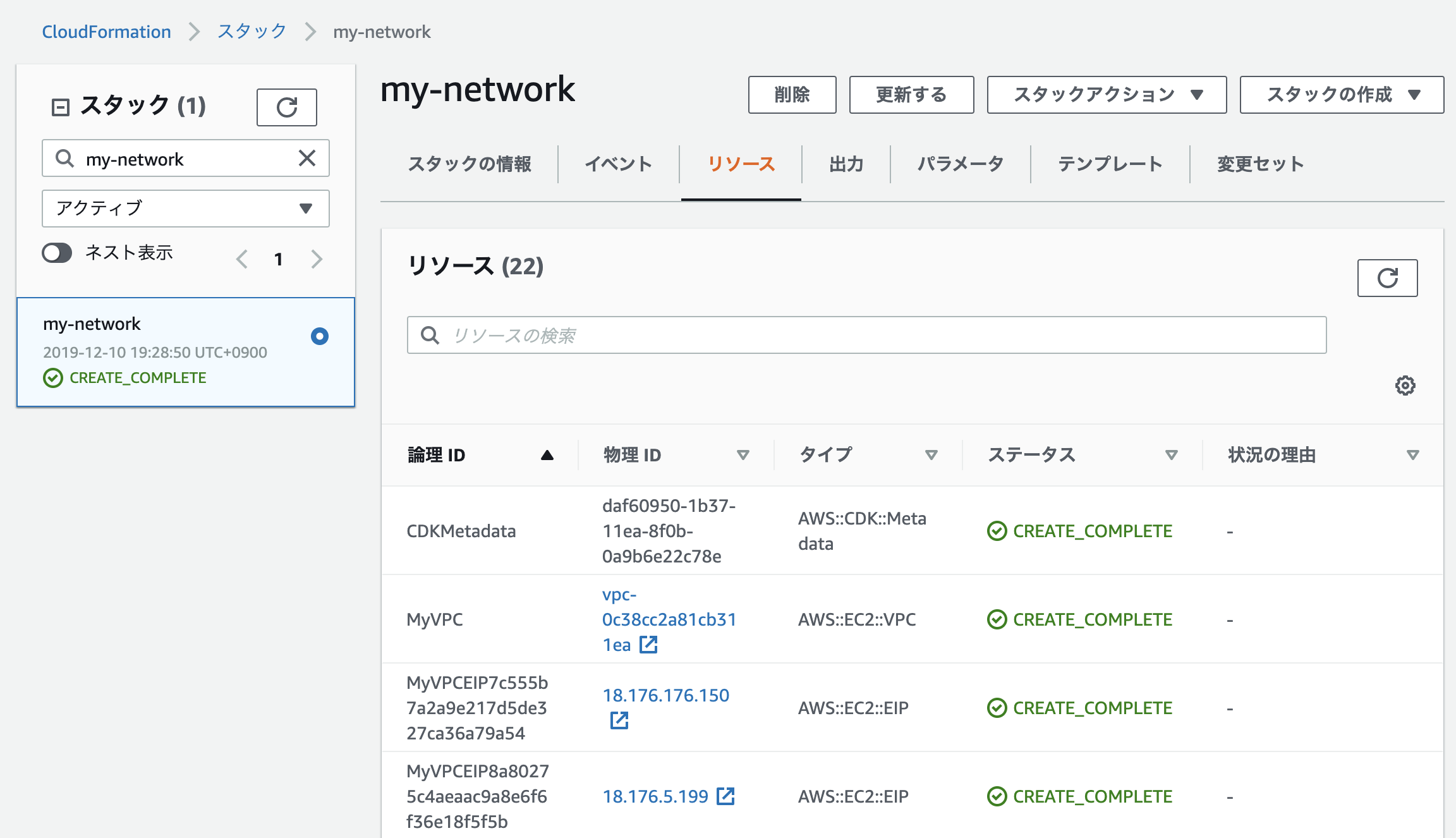Open the 18.176.176.150 EIP link
Viewport: 1456px width, 838px height.
pos(665,695)
